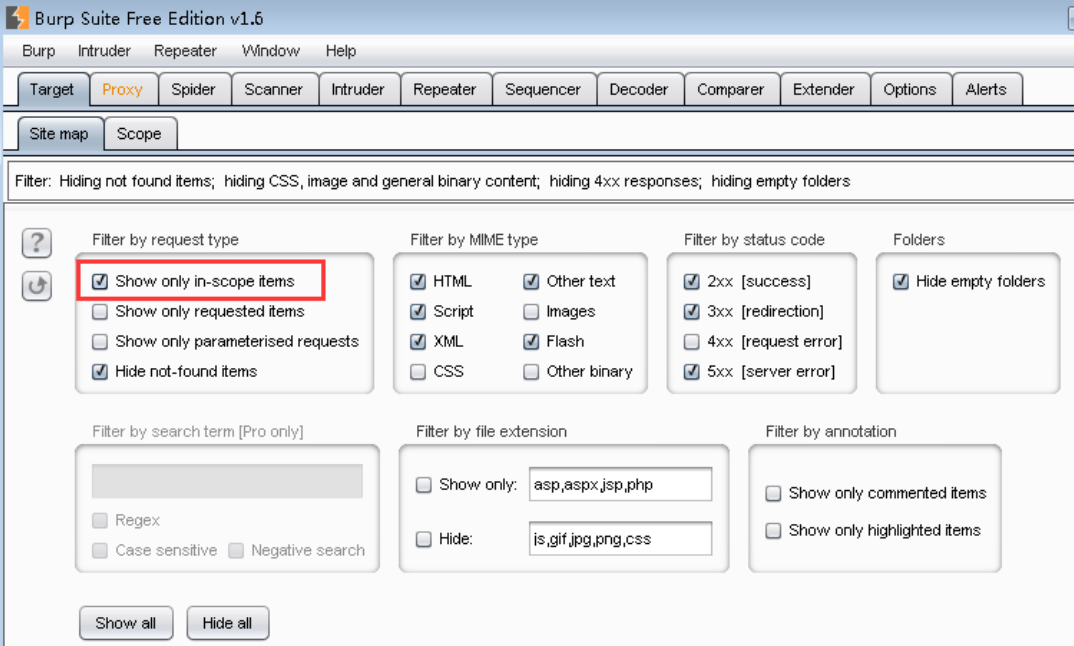
Task: Enable the Images MIME type checkbox
Action: [531, 312]
